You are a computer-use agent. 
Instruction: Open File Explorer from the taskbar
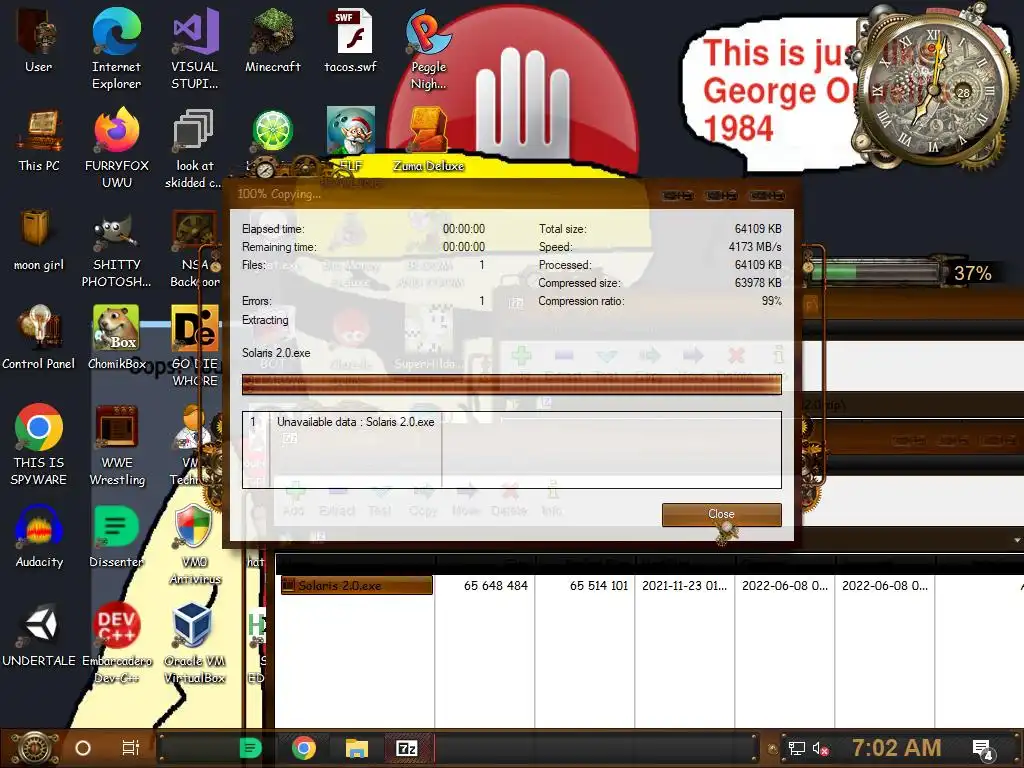click(356, 748)
